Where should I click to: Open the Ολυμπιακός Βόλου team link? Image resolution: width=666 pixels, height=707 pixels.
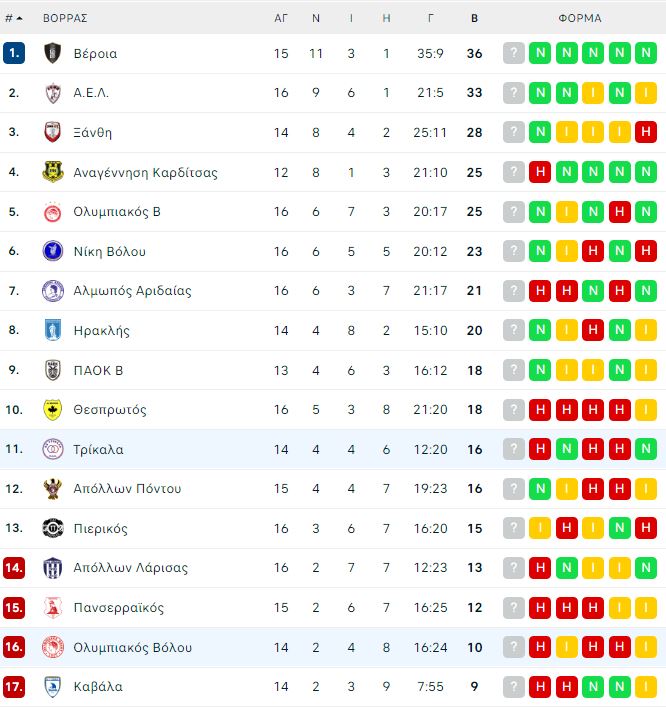click(x=133, y=647)
